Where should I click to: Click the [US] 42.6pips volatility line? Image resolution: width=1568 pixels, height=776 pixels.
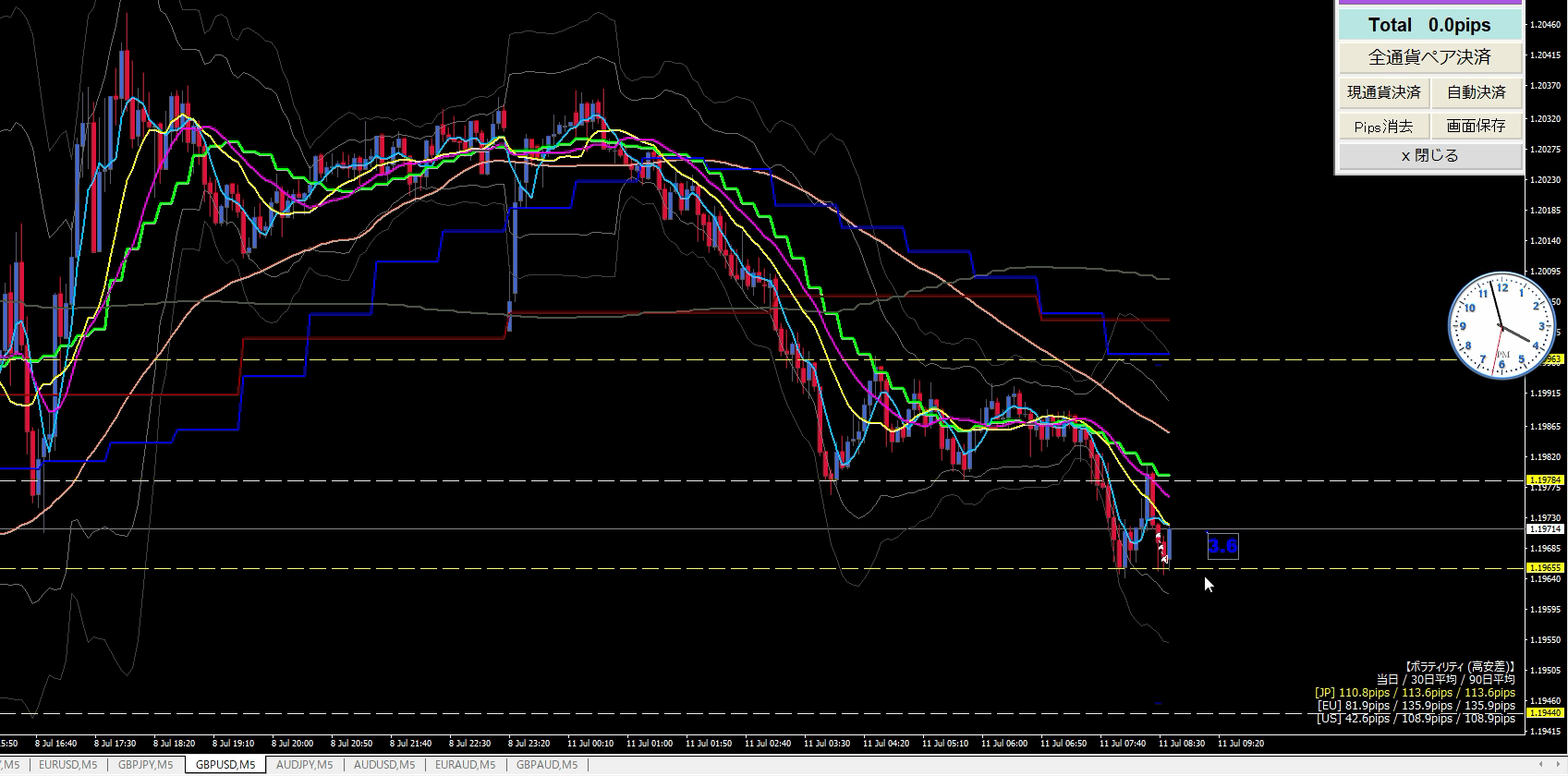[x=1416, y=718]
